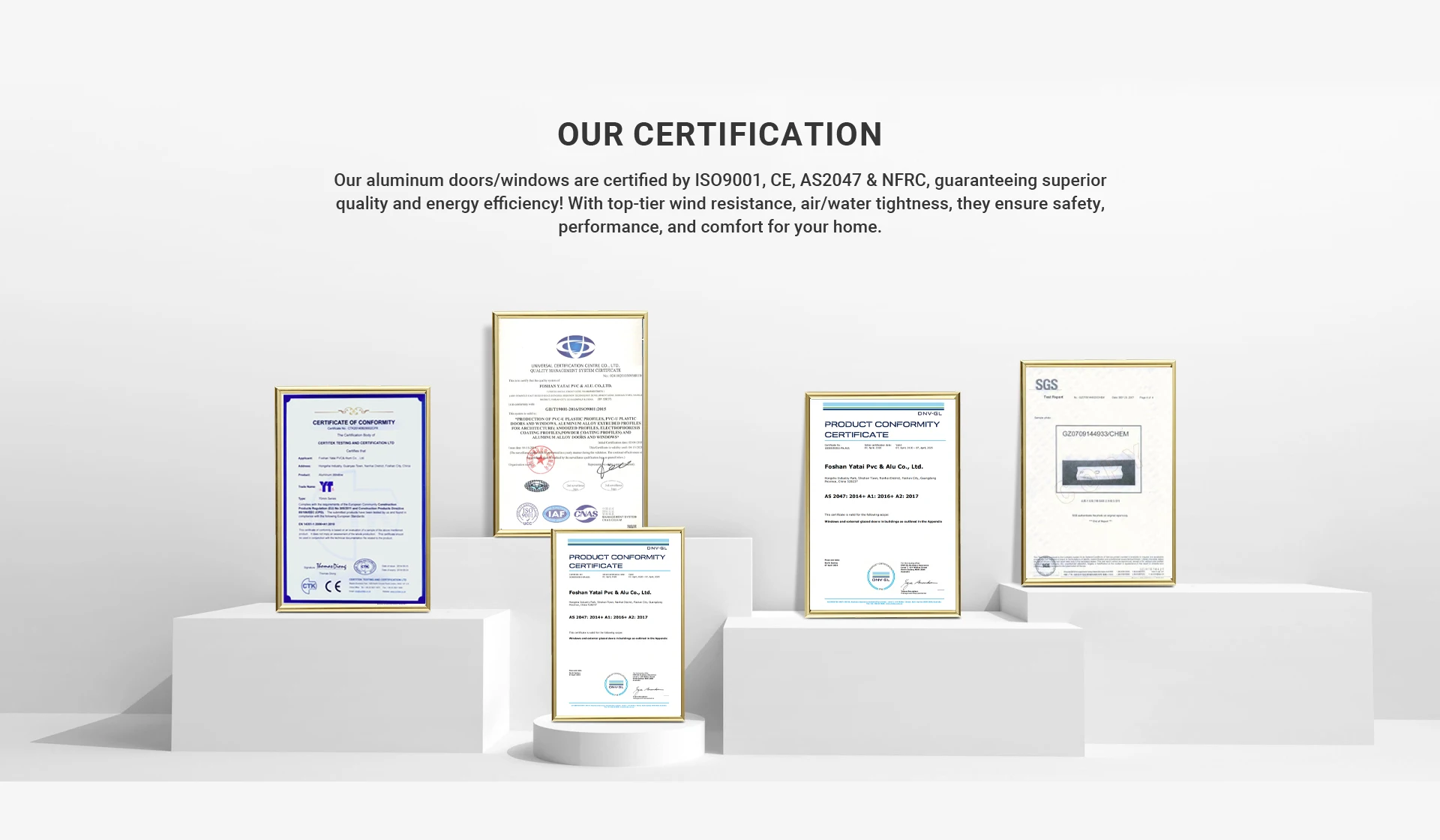Click the round DNV-GL seal on the pedestal certificate
Image resolution: width=1440 pixels, height=840 pixels.
[x=616, y=684]
